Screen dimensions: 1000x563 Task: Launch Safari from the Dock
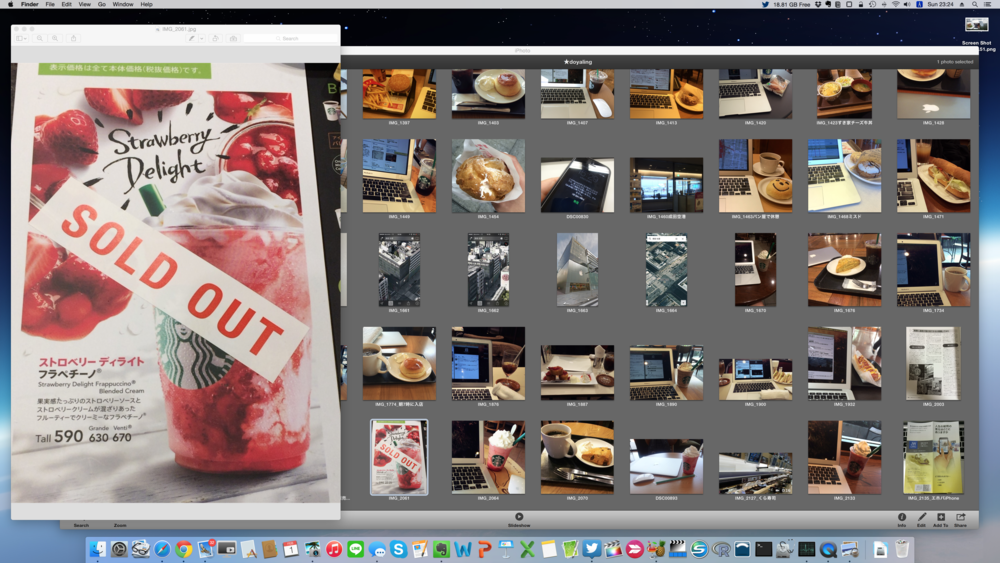pos(162,549)
